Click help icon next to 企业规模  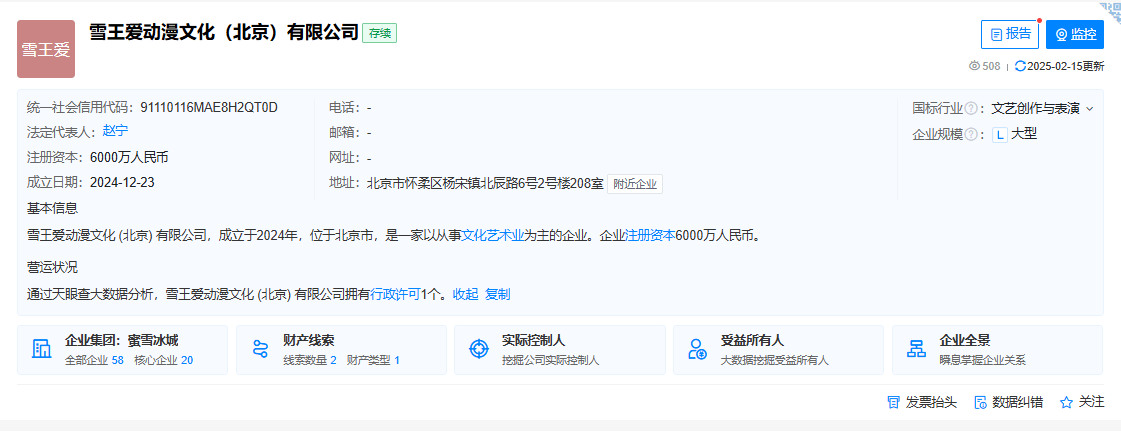coord(971,134)
